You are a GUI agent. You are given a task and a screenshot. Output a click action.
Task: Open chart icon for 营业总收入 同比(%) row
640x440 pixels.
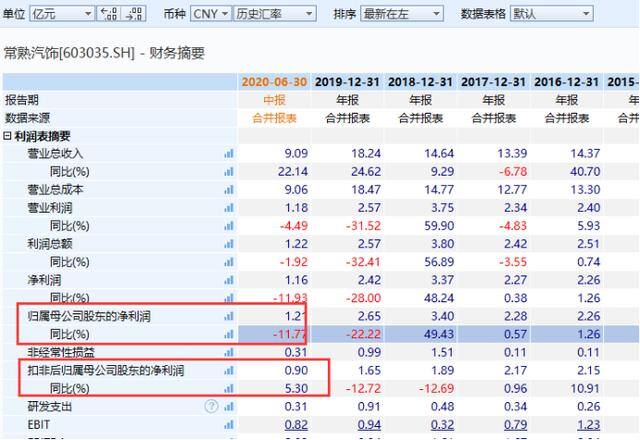(229, 171)
